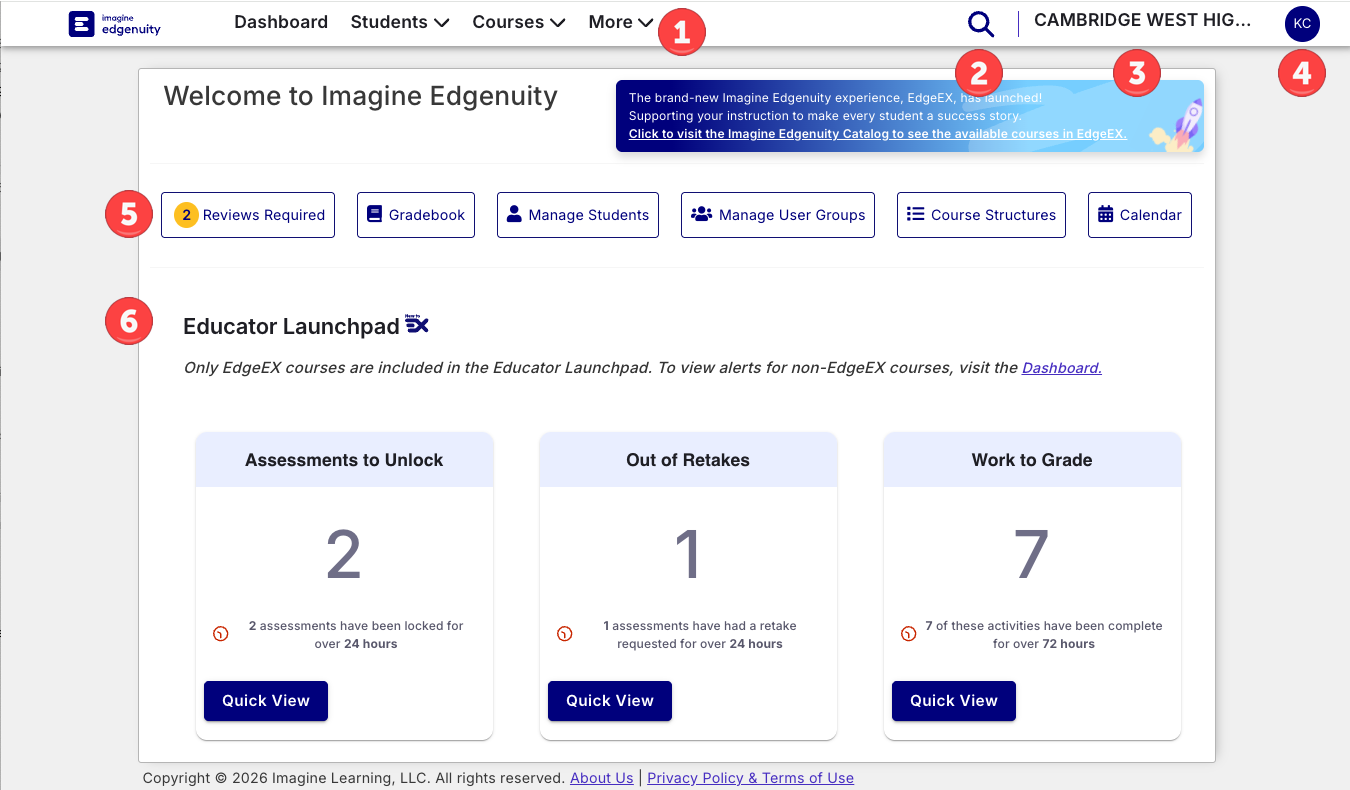Screen dimensions: 1350x790
Task: Click the Calendar icon
Action: coord(1105,214)
